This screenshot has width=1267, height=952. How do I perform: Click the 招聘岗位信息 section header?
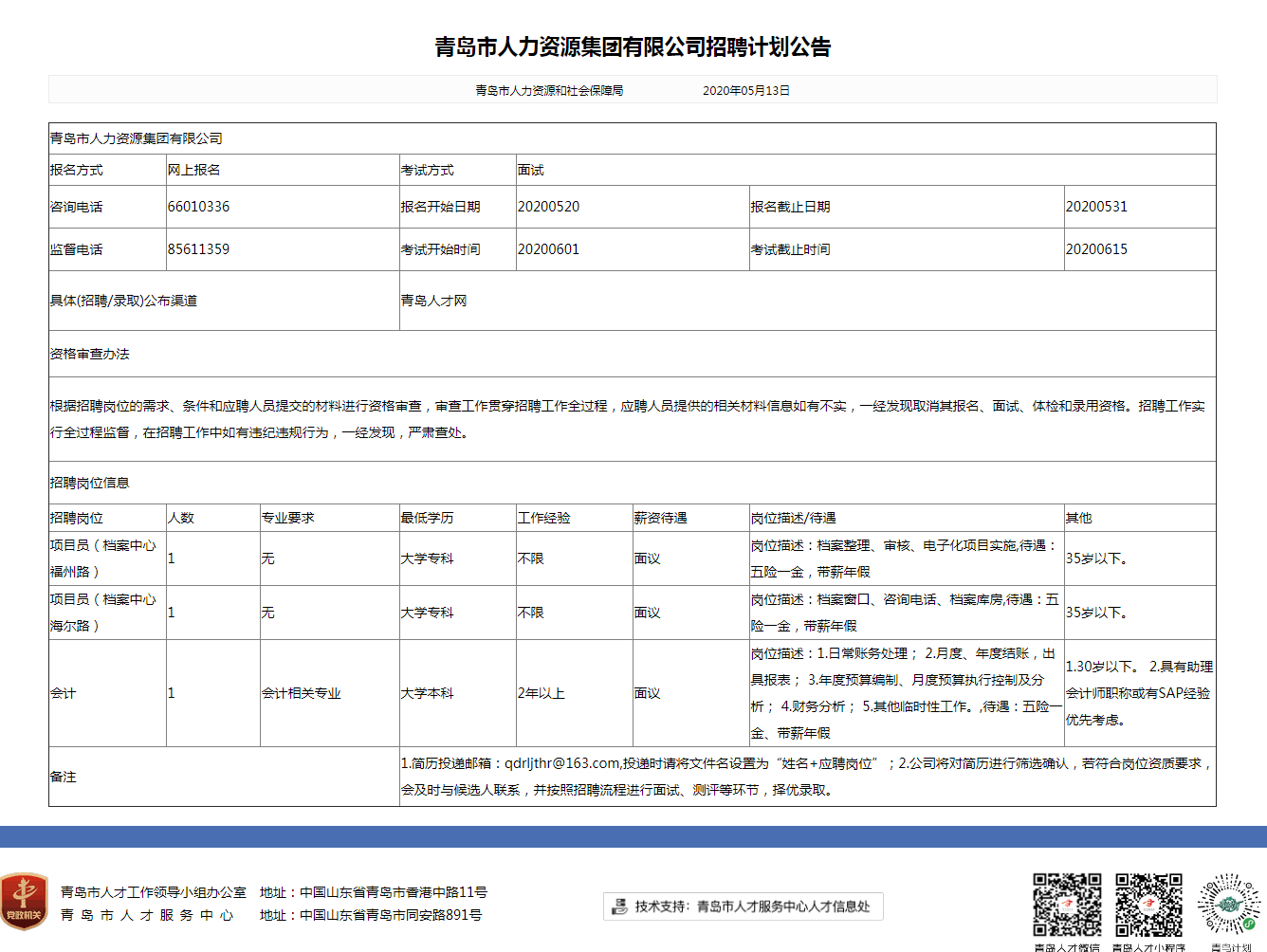point(90,483)
